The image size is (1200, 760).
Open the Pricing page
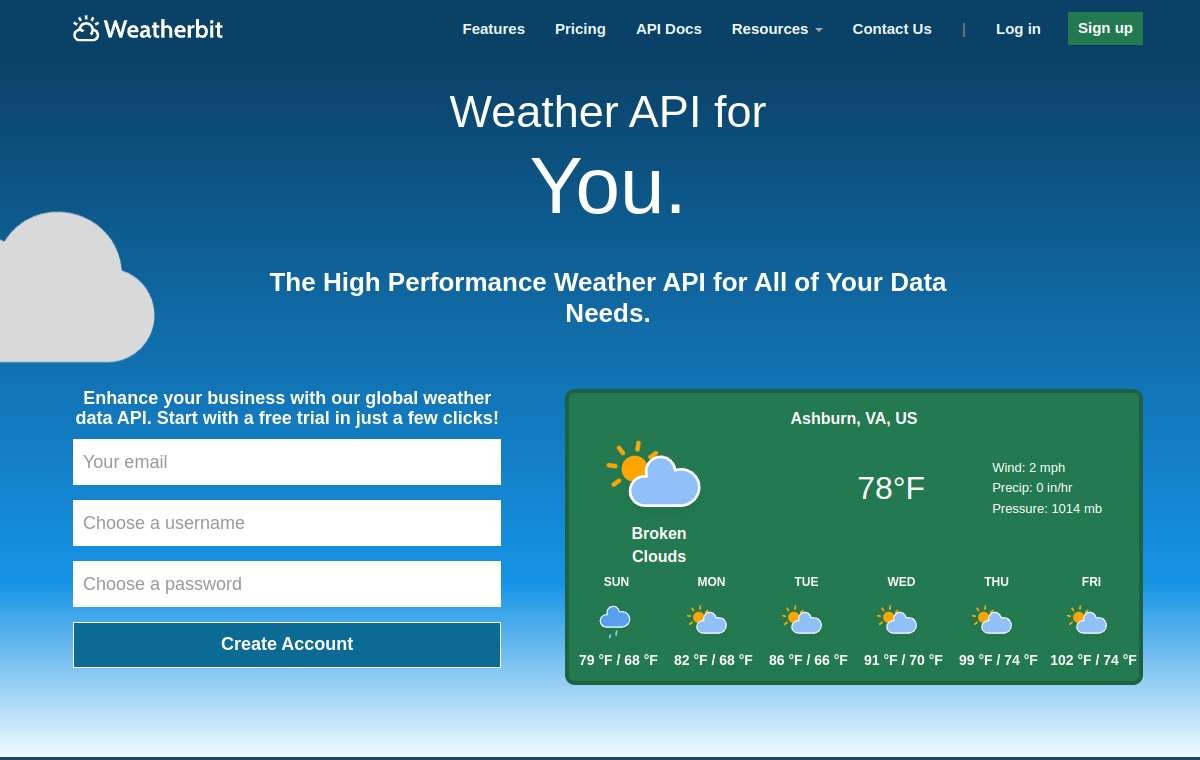click(580, 29)
